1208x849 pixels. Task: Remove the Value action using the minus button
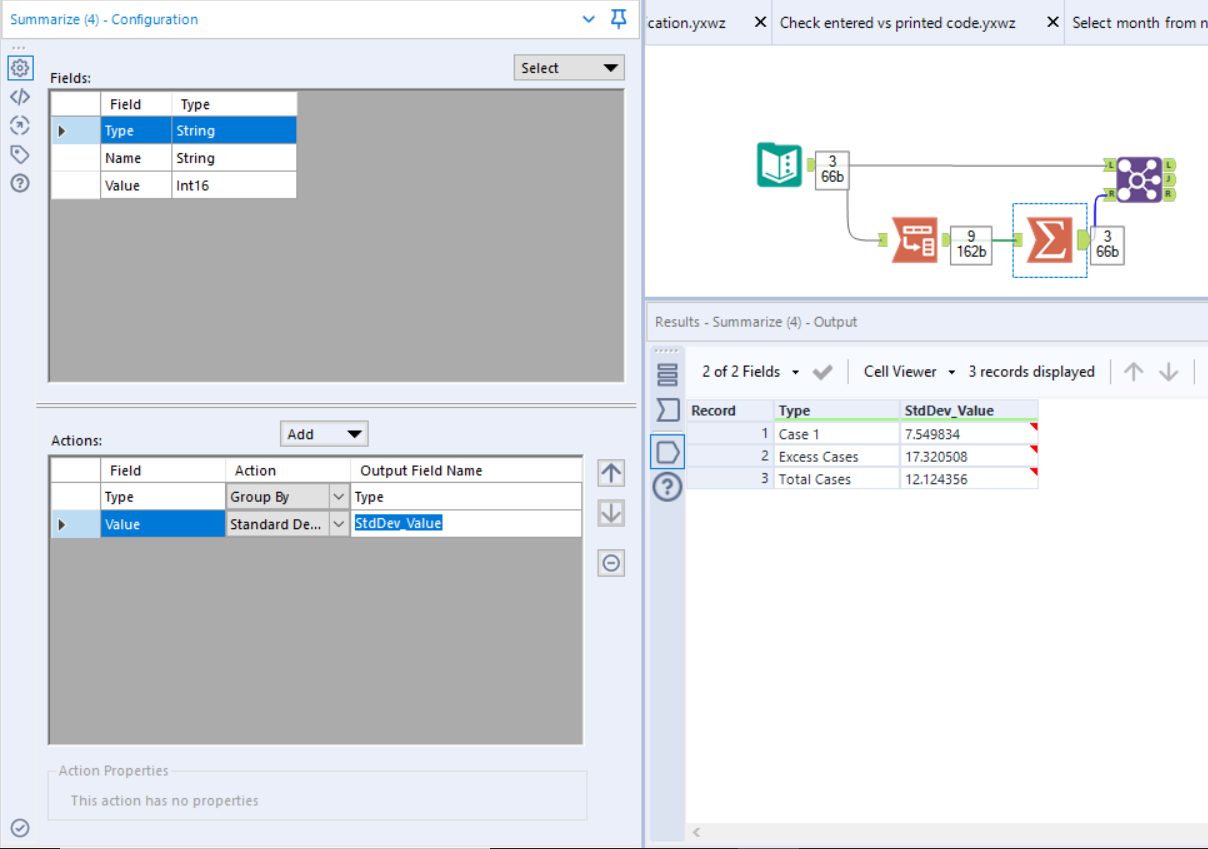tap(611, 563)
